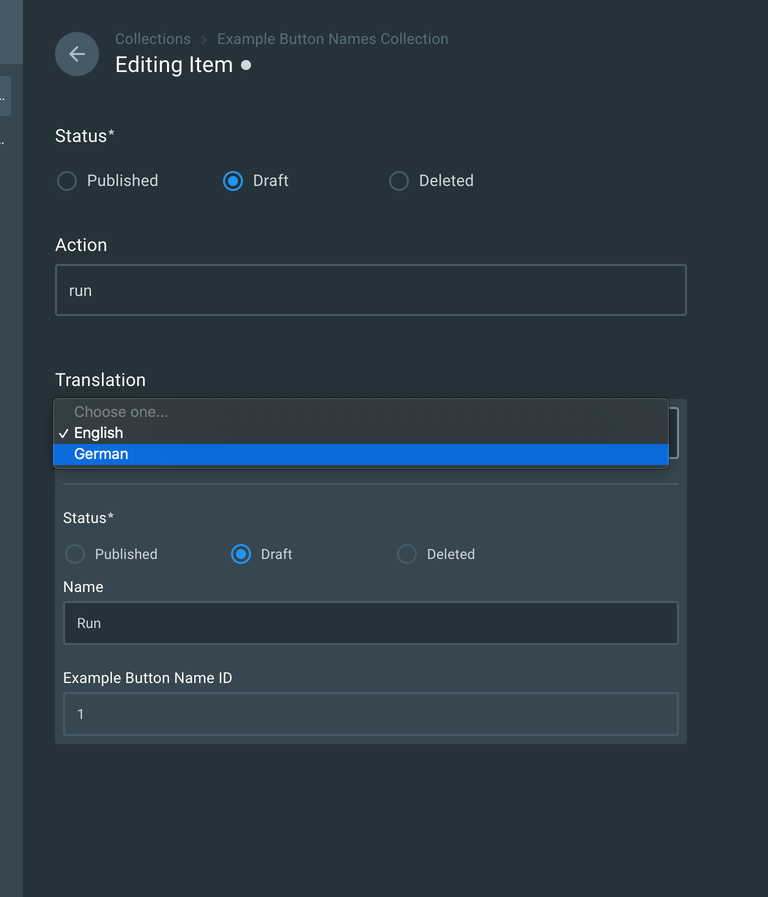
Task: Open the Collections breadcrumb link
Action: (x=152, y=39)
